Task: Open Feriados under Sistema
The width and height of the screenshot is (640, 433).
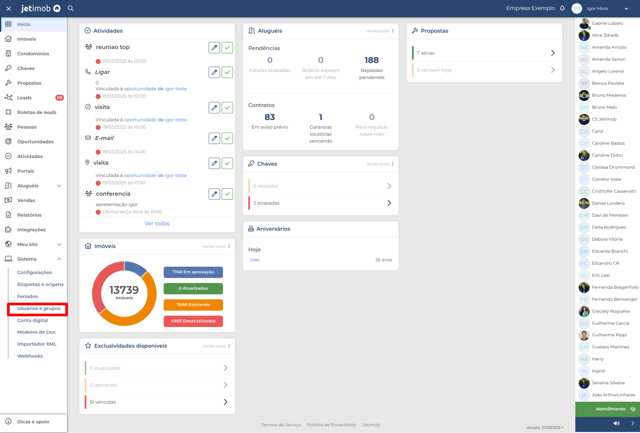Action: (27, 297)
